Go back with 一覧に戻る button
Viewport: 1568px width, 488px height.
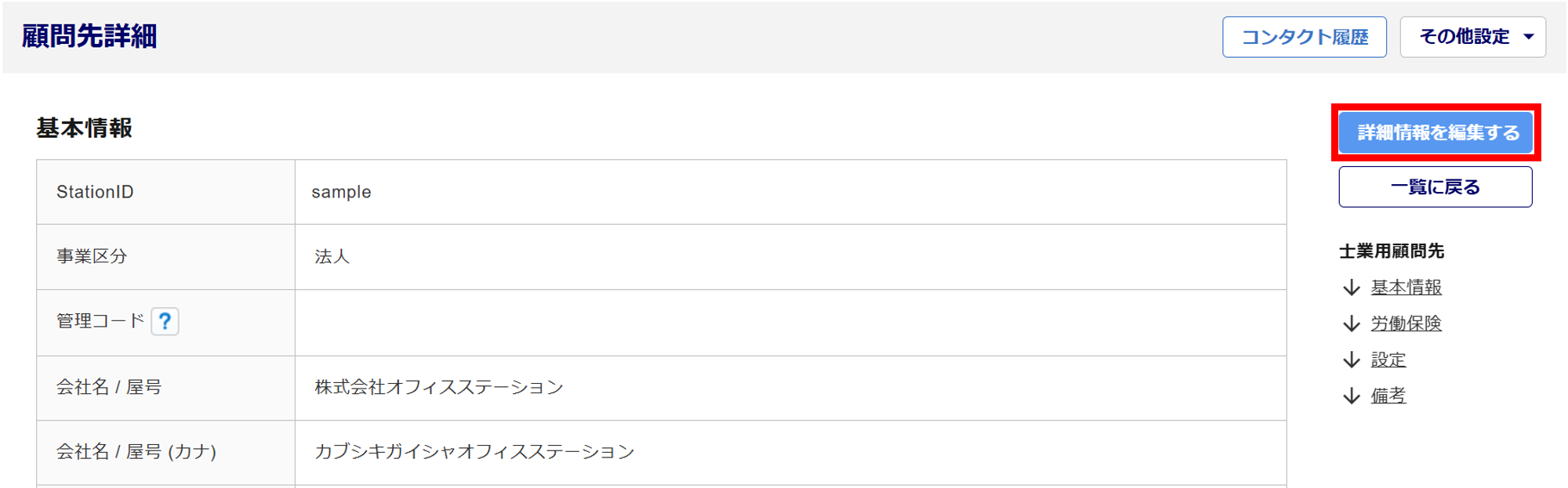(1435, 187)
